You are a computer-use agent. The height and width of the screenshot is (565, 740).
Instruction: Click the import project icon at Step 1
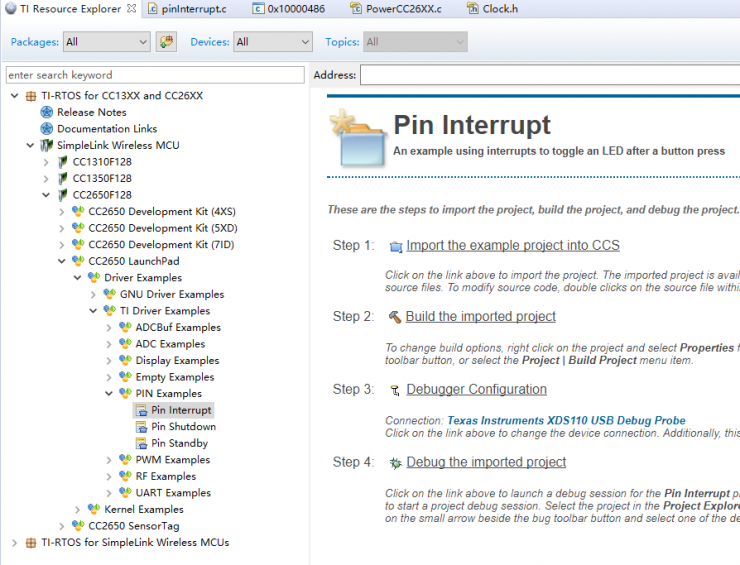pyautogui.click(x=395, y=246)
